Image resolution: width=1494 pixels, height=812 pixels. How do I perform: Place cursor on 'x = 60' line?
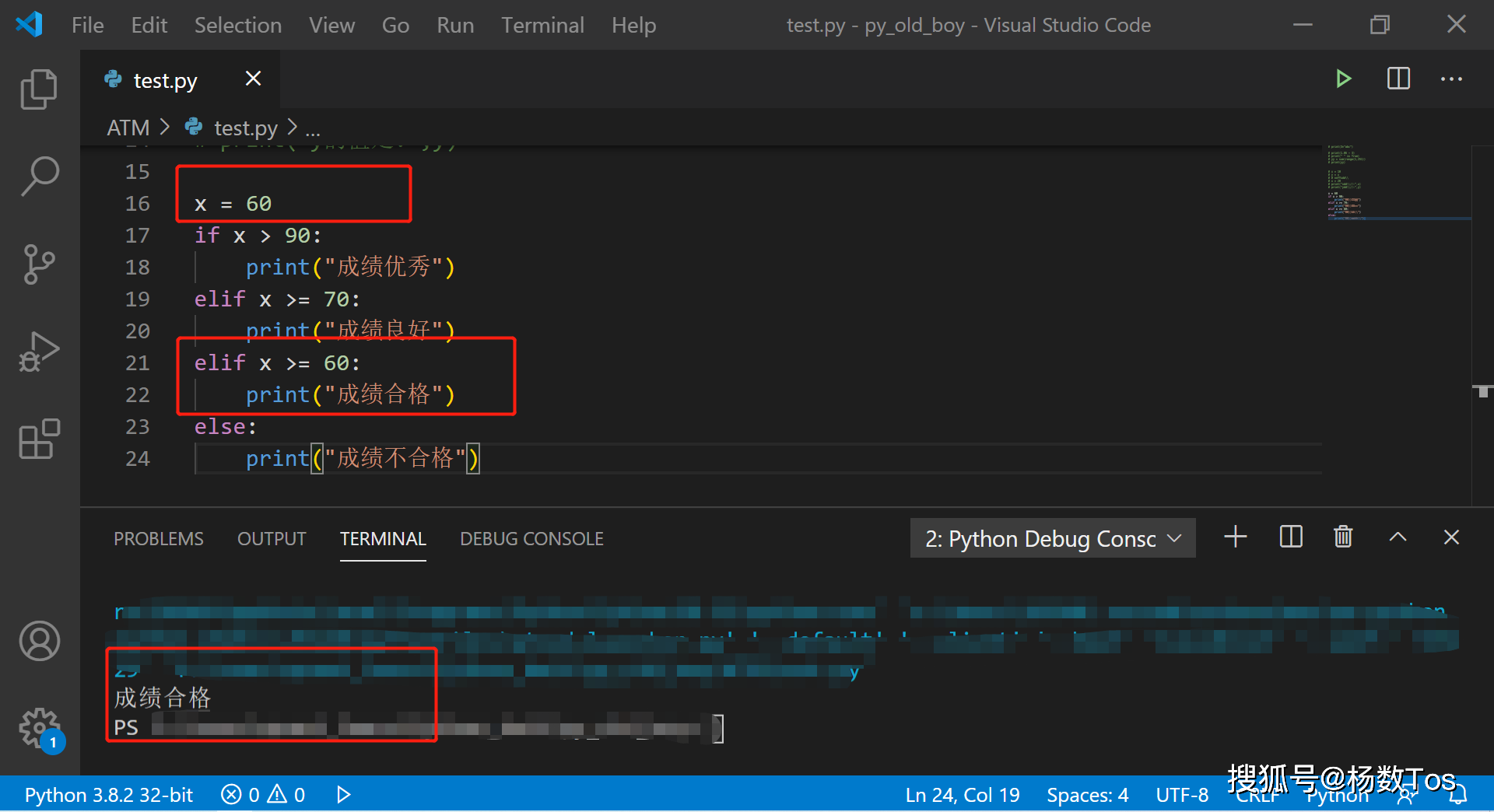pos(233,204)
